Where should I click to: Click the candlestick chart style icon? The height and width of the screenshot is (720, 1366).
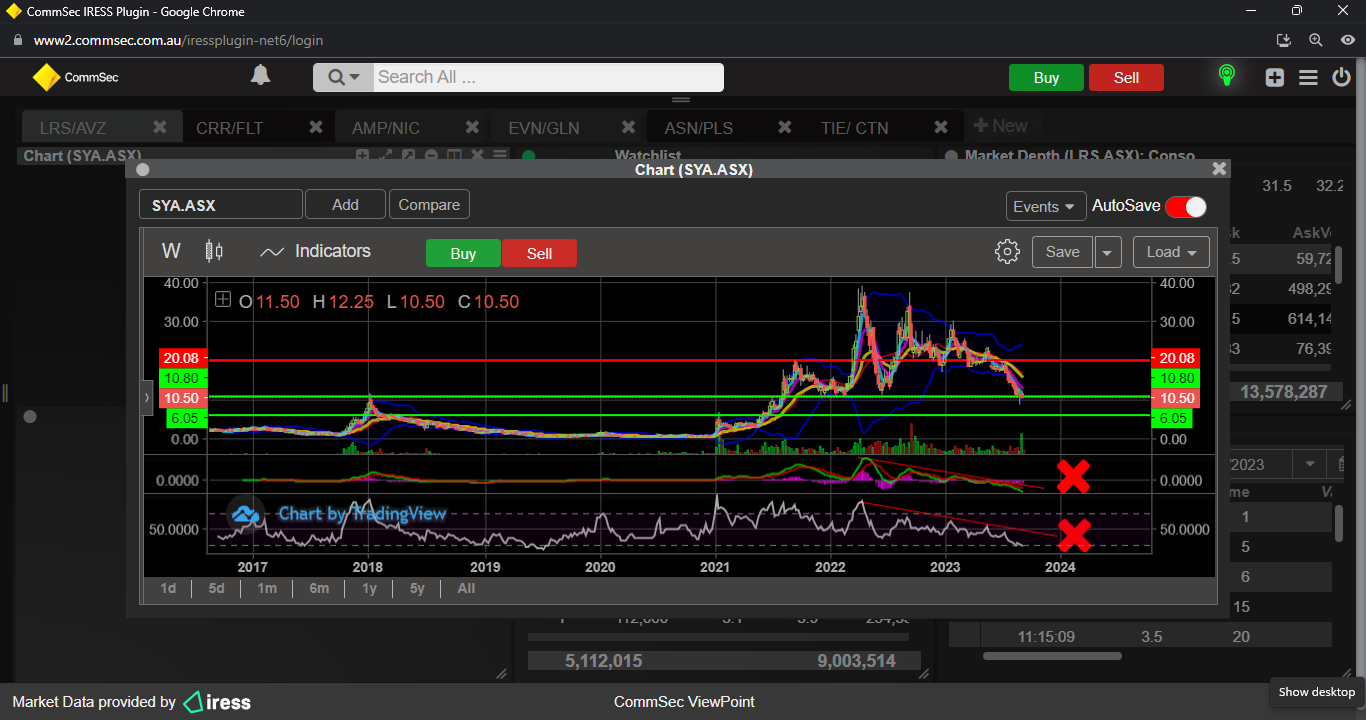click(x=214, y=251)
